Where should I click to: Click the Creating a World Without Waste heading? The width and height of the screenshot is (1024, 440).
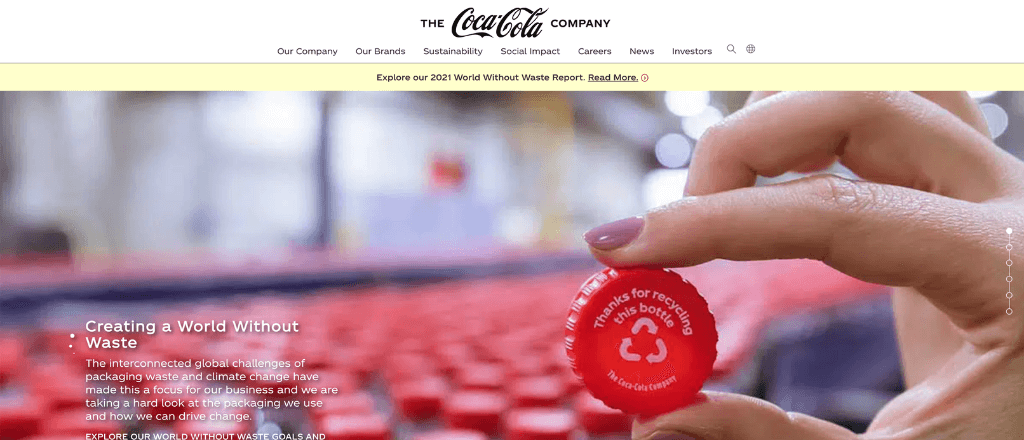click(192, 334)
